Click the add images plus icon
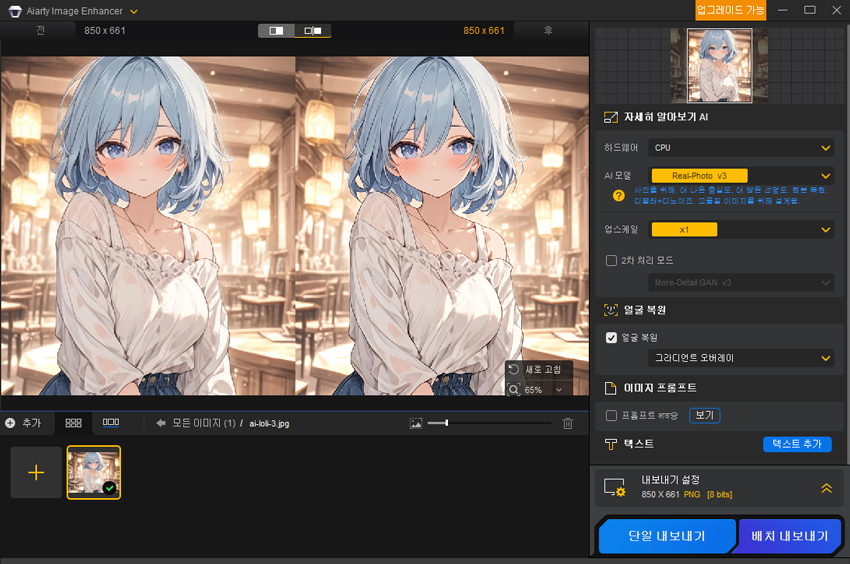Viewport: 850px width, 564px height. pos(10,423)
